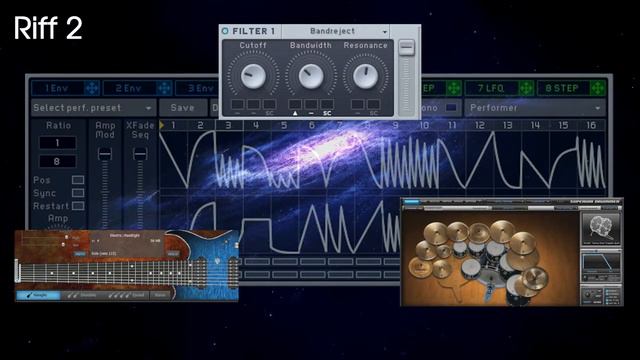The image size is (640, 360).
Task: Select performer step 12
Action: [480, 125]
